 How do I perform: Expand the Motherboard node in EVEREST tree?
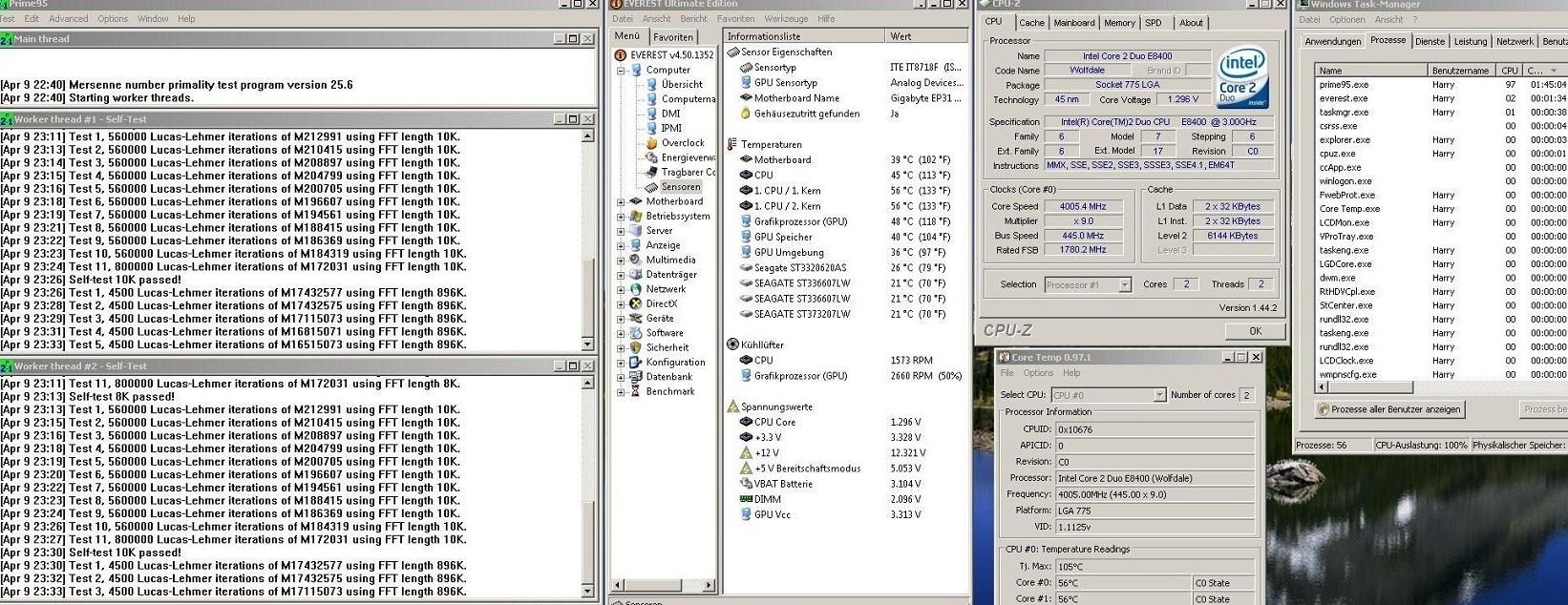click(x=621, y=202)
